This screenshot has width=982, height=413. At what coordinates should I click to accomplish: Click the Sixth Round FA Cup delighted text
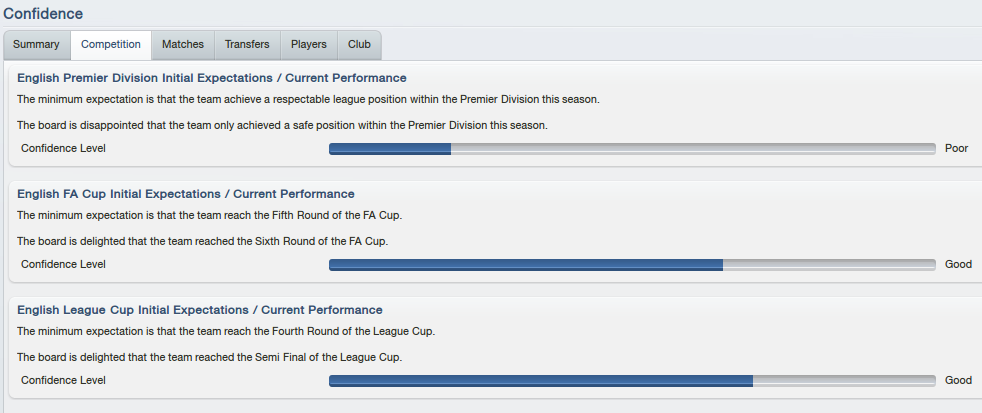point(203,241)
